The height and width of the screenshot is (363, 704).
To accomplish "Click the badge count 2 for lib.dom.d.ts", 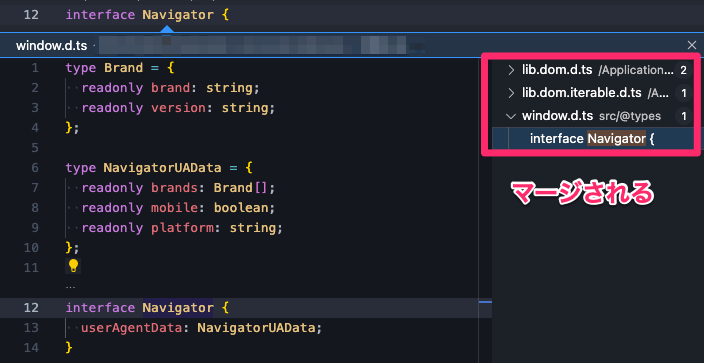I will 683,70.
